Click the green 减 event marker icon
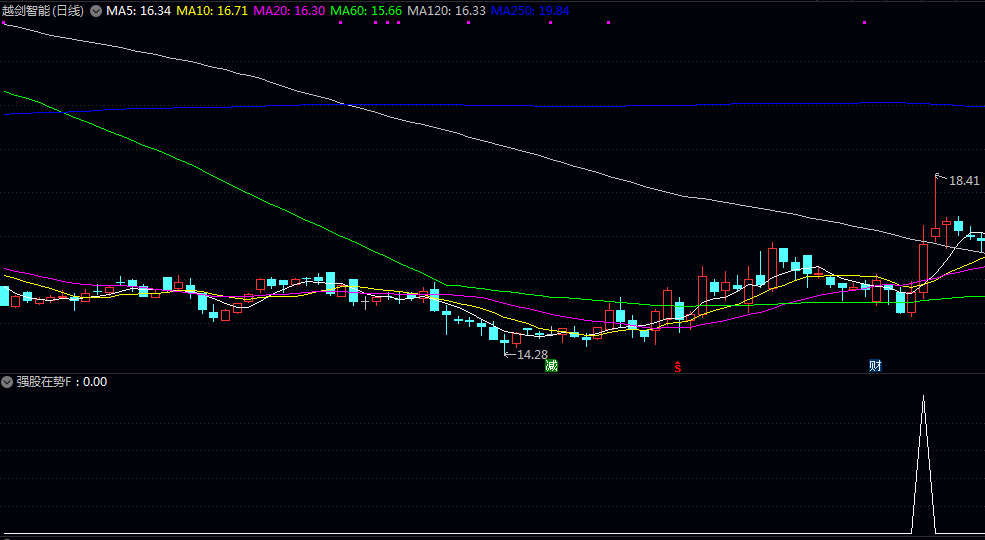This screenshot has width=985, height=540. point(551,365)
